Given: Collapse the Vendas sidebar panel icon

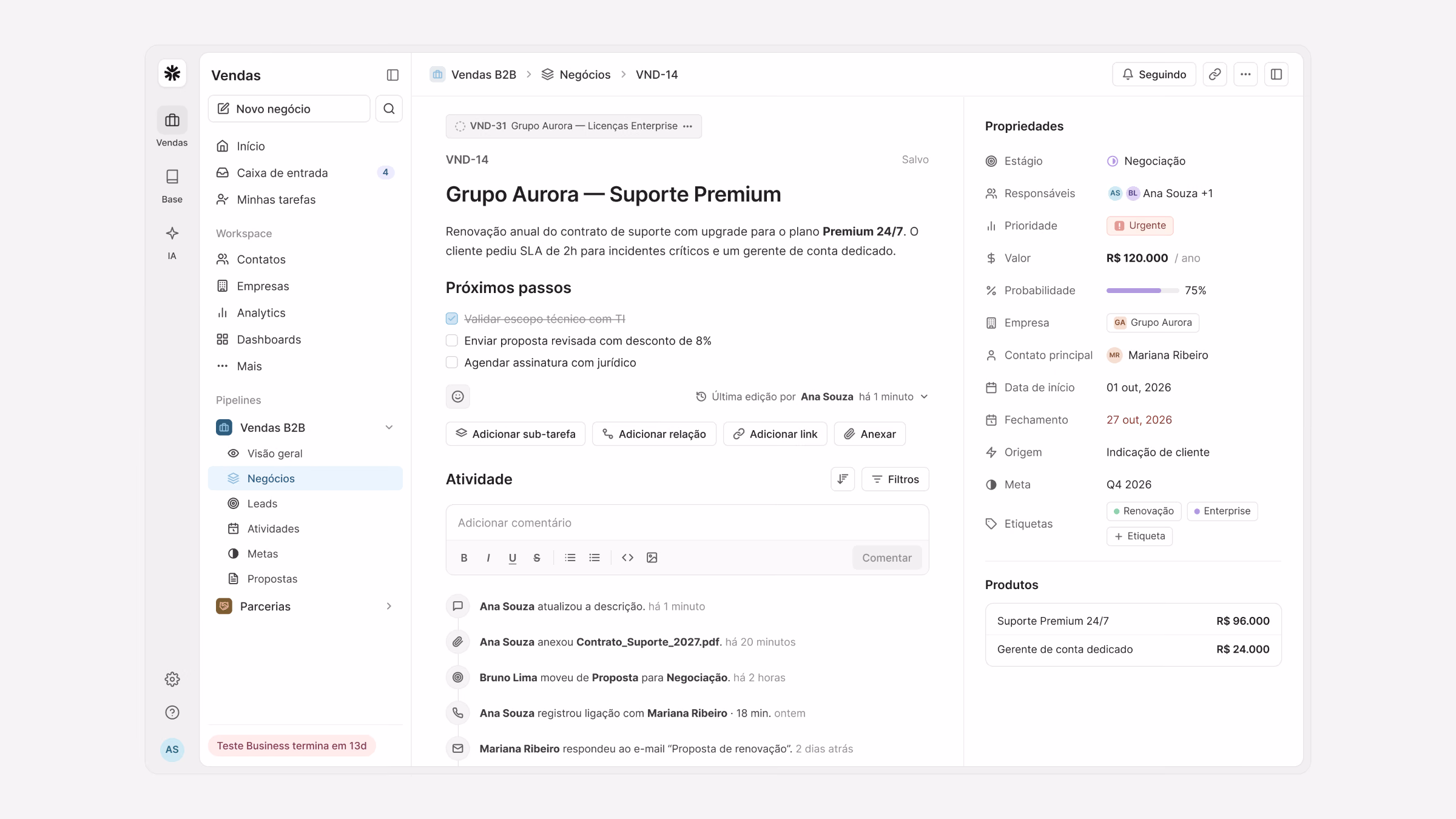Looking at the screenshot, I should tap(393, 75).
